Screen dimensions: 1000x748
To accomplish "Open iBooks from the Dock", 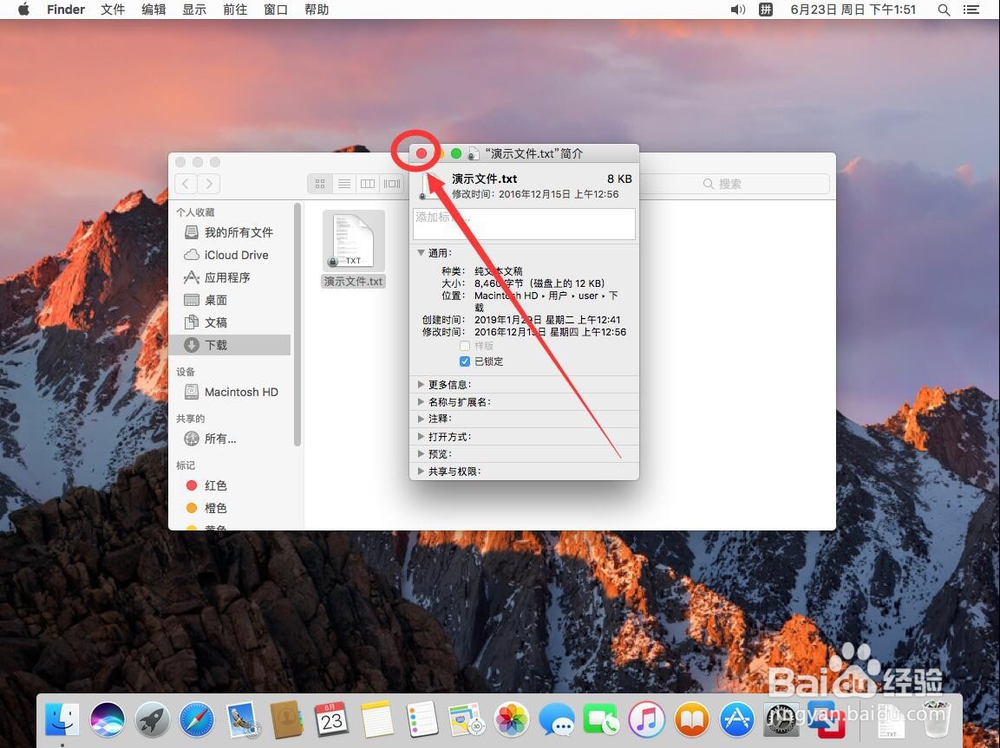I will pyautogui.click(x=691, y=719).
